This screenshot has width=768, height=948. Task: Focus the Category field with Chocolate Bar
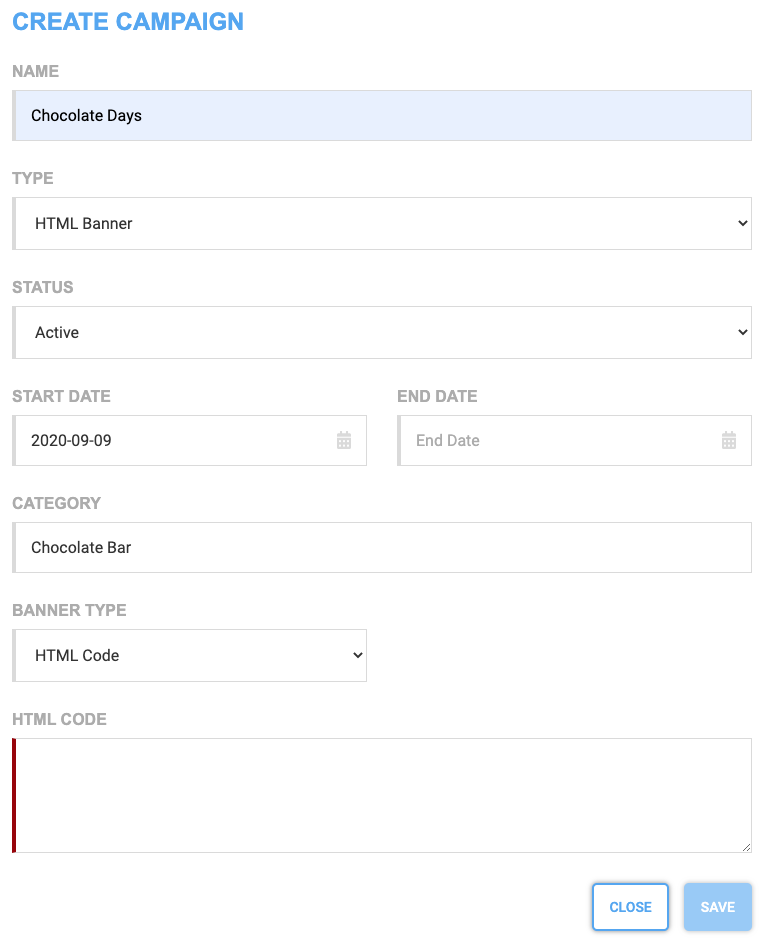pyautogui.click(x=382, y=547)
